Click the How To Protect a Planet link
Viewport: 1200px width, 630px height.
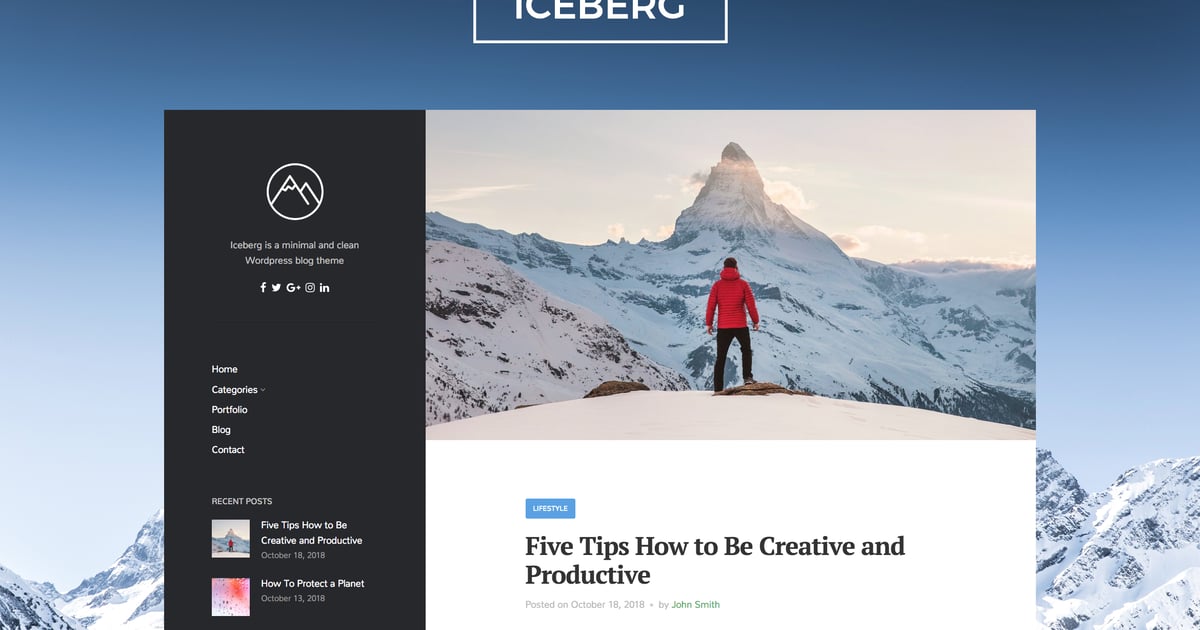point(312,583)
